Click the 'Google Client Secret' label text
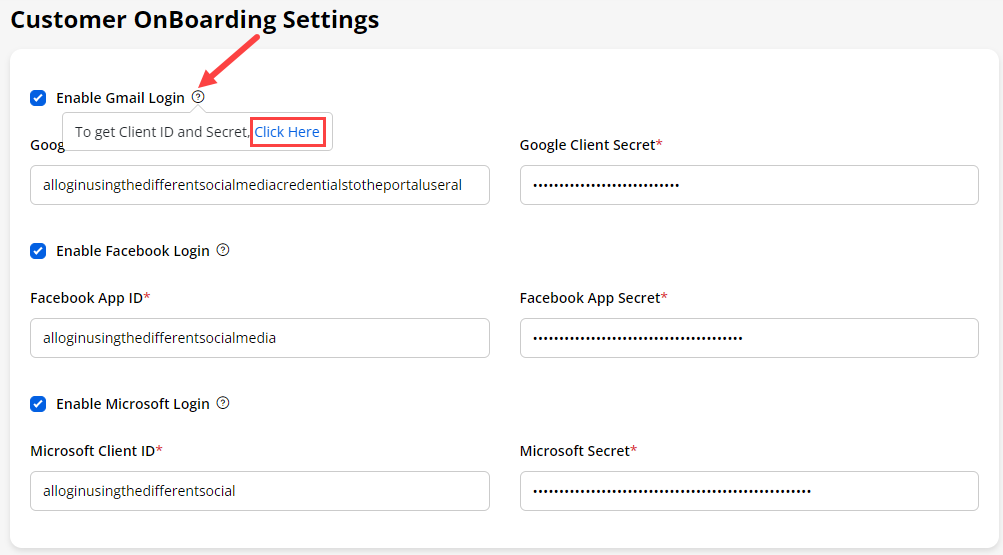 point(587,145)
